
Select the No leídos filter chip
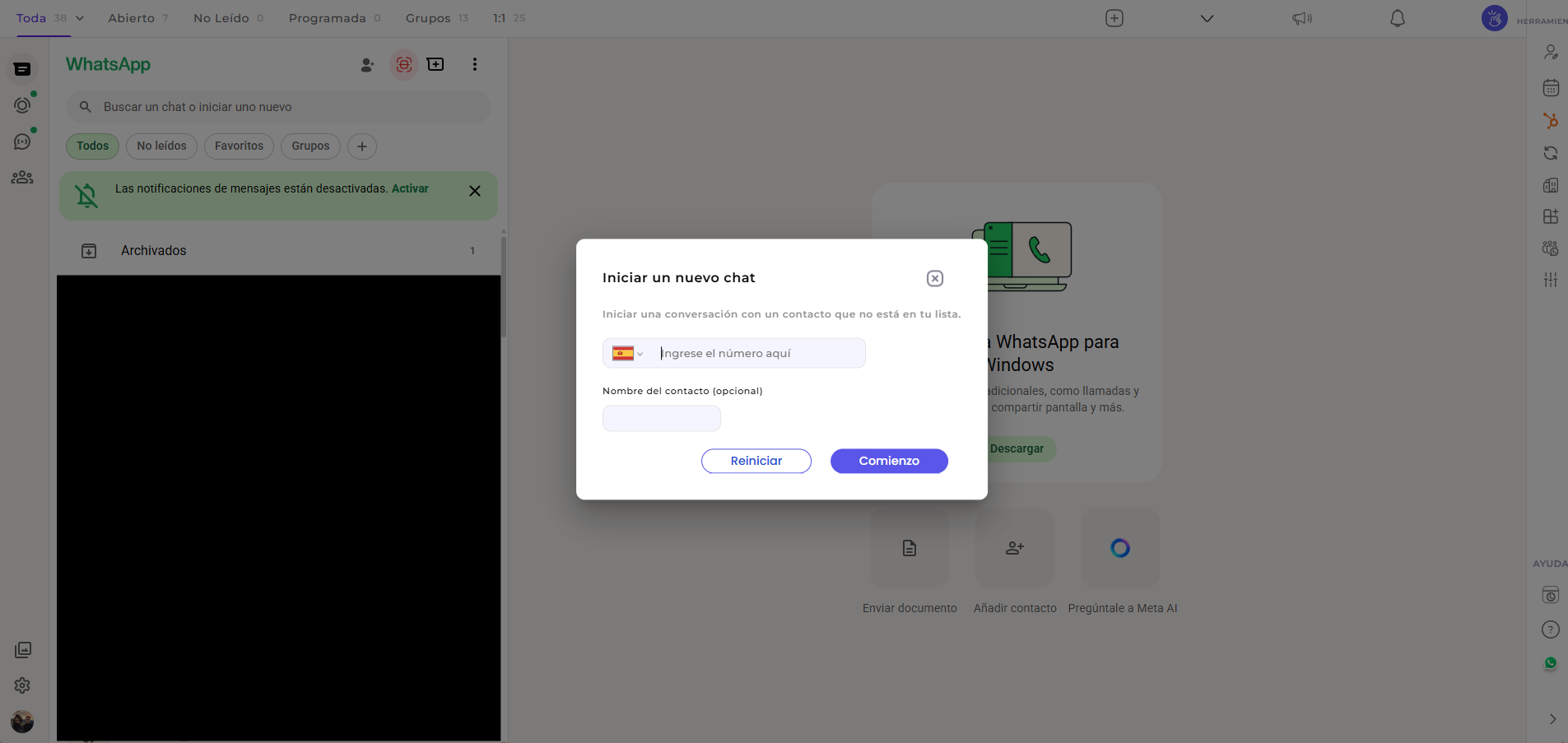[161, 146]
